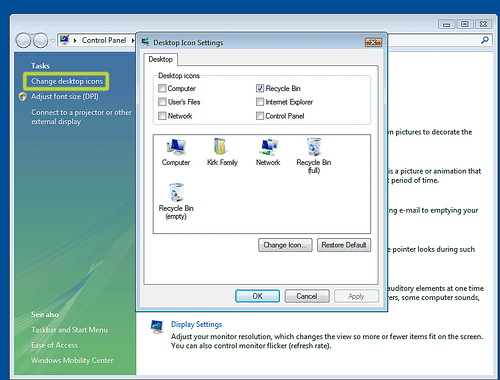
Task: Open Connect to a projector link
Action: tap(81, 117)
